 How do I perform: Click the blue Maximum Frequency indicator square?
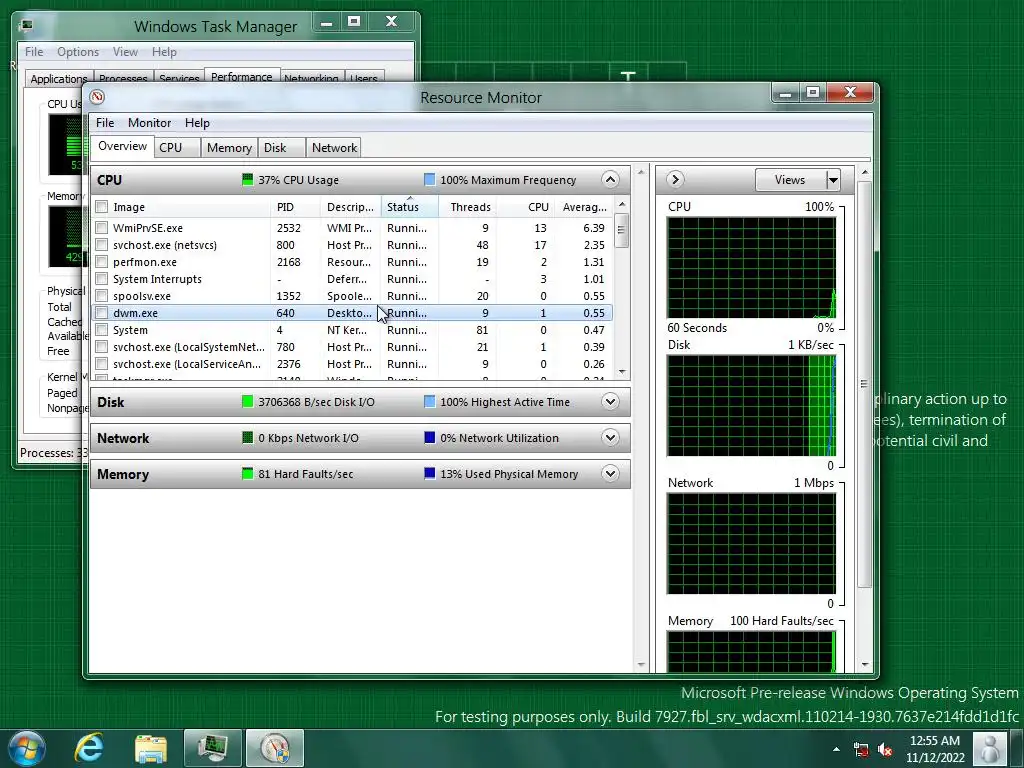429,180
